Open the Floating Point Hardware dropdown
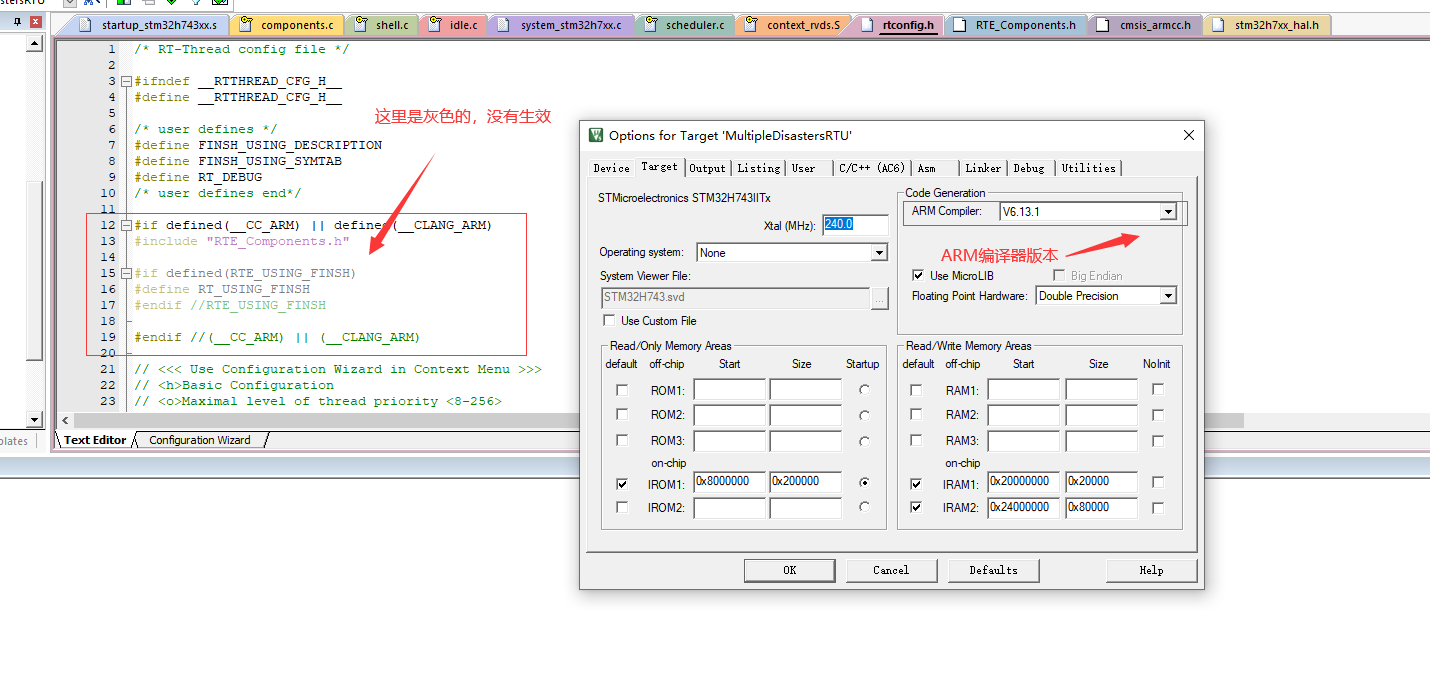 tap(1167, 296)
